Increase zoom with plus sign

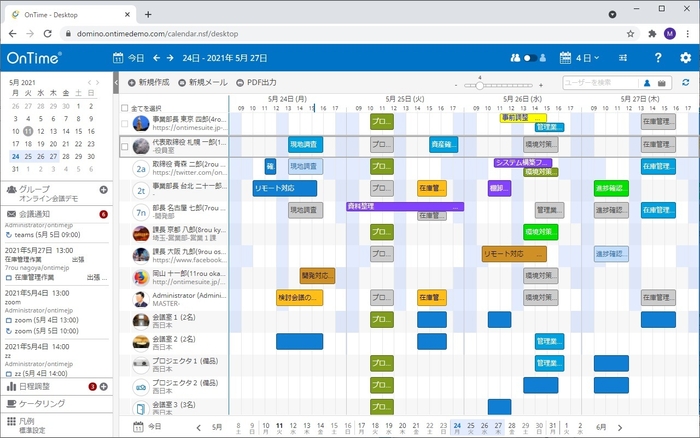tap(541, 85)
